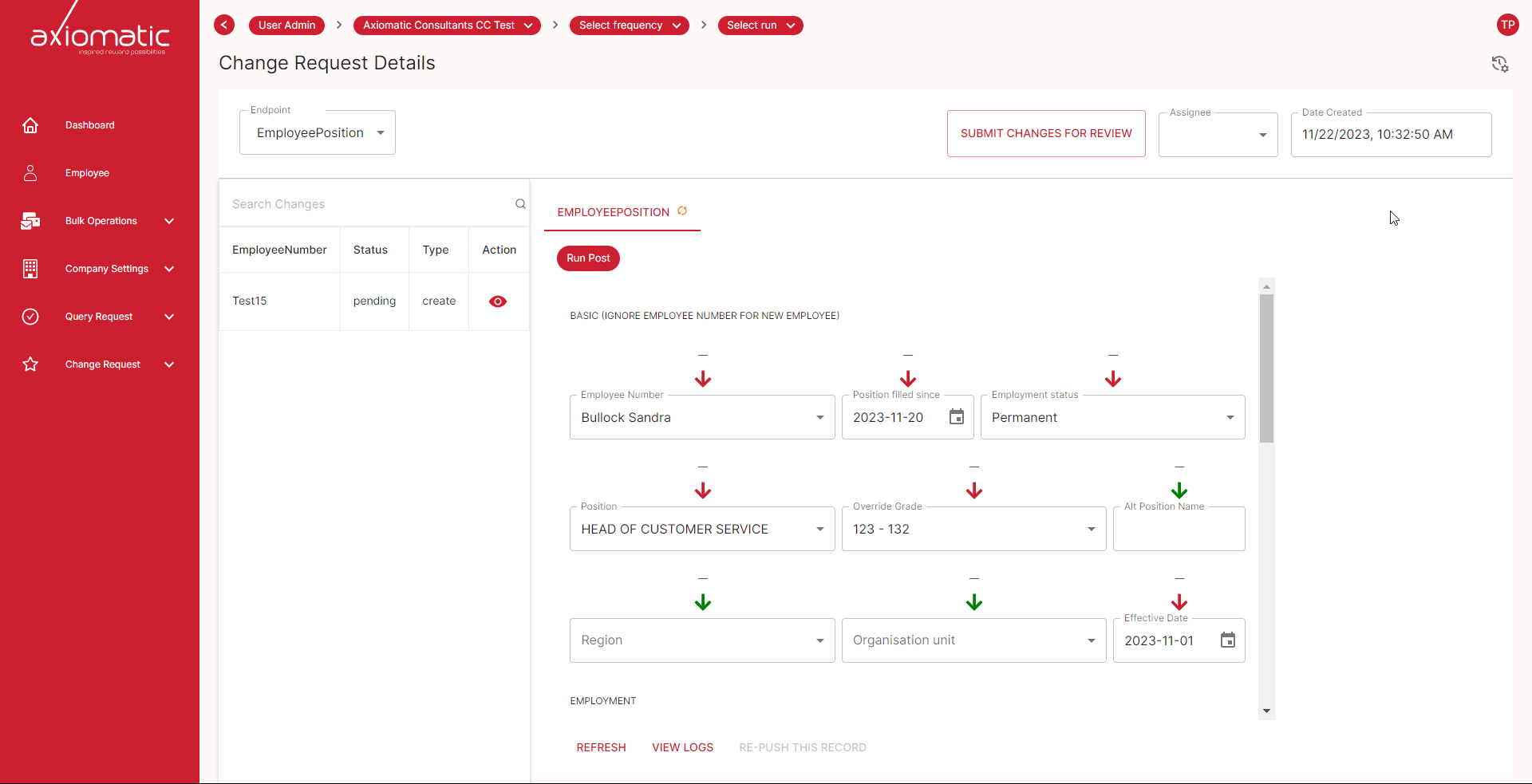View the Test15 change record via eye icon
Image resolution: width=1532 pixels, height=784 pixels.
[x=497, y=301]
